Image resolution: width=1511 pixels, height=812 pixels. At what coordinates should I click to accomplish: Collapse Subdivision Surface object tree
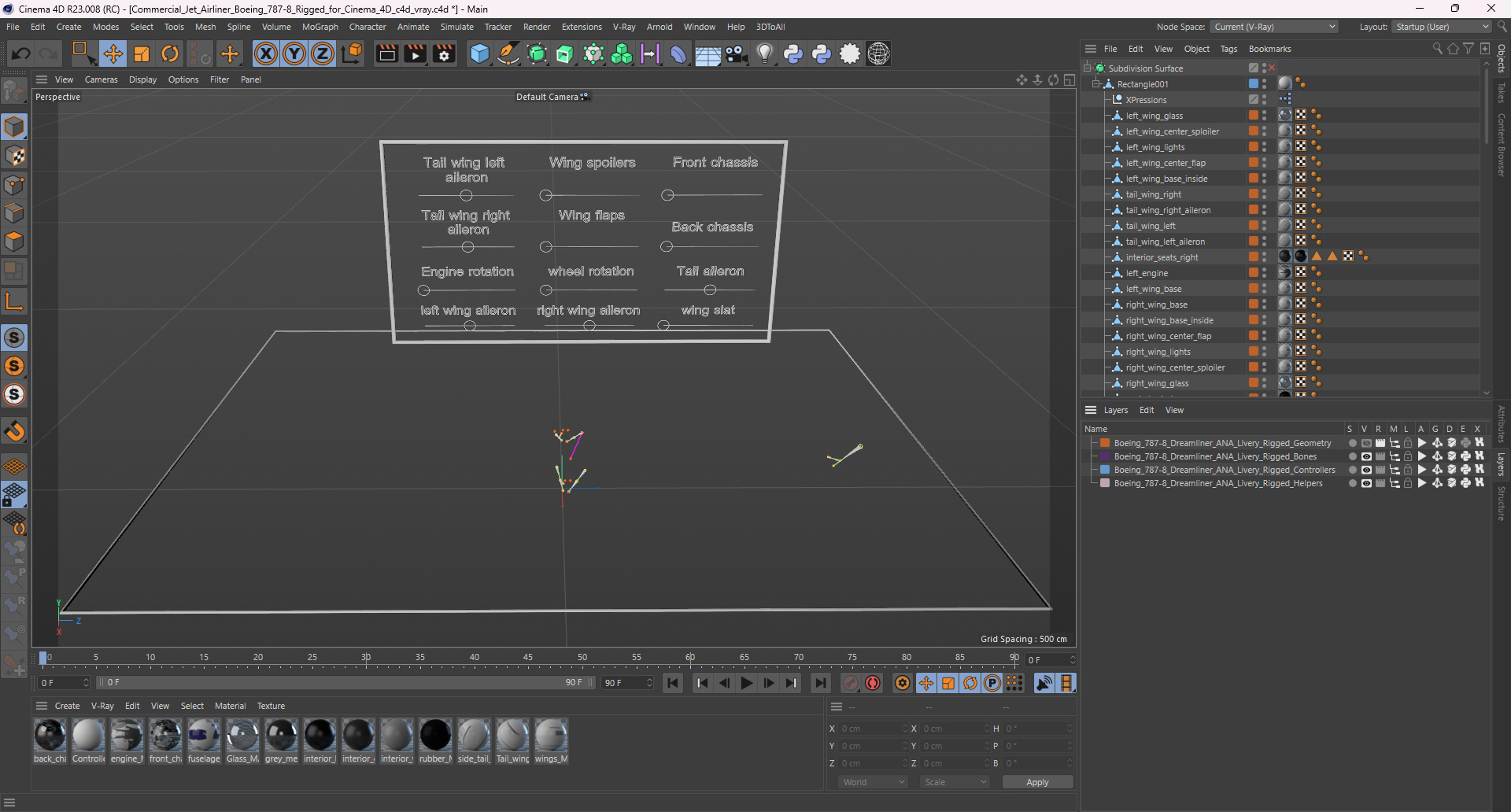pyautogui.click(x=1088, y=68)
